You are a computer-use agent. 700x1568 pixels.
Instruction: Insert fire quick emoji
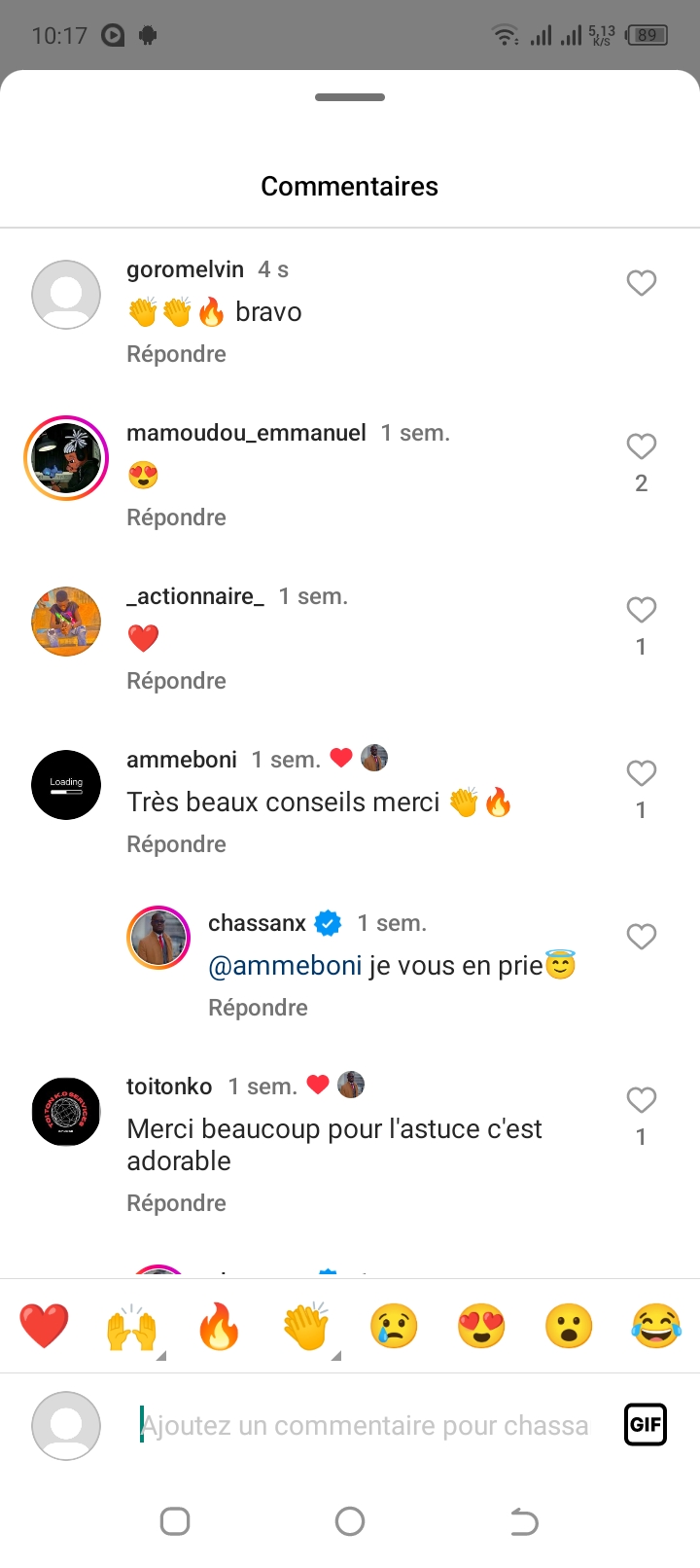point(219,1326)
